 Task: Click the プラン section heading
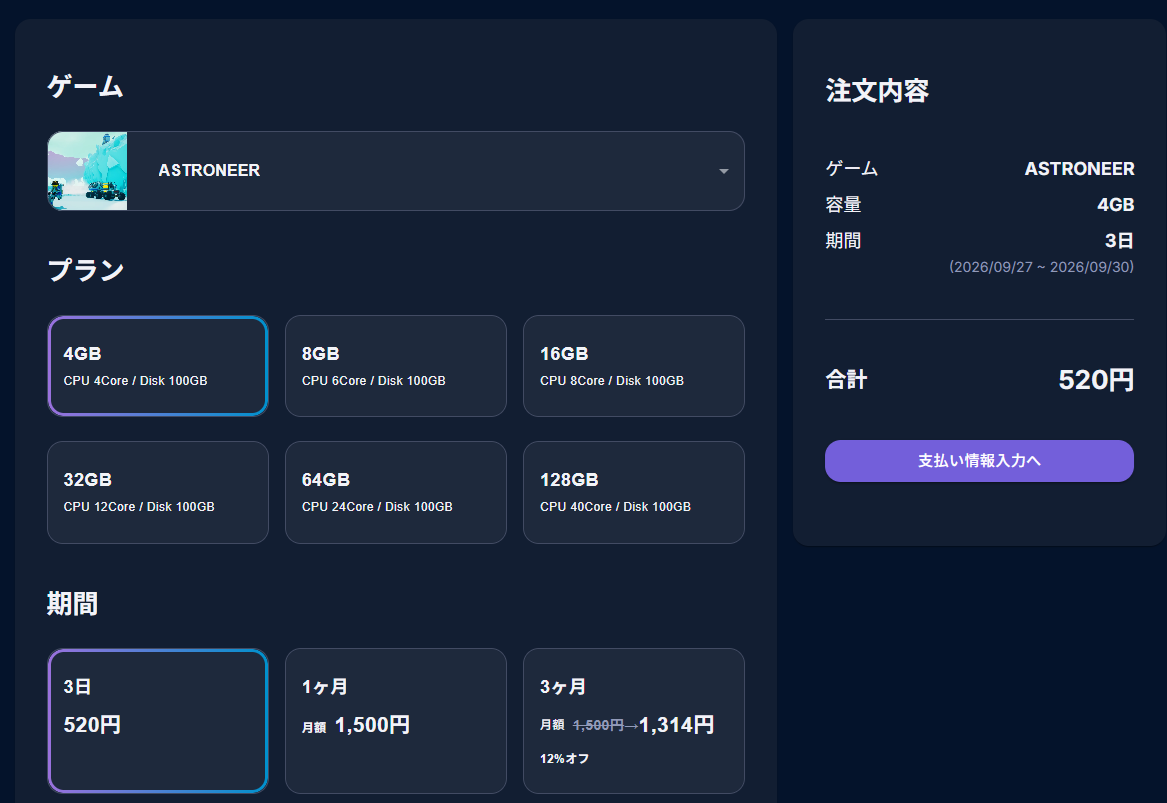pos(86,270)
